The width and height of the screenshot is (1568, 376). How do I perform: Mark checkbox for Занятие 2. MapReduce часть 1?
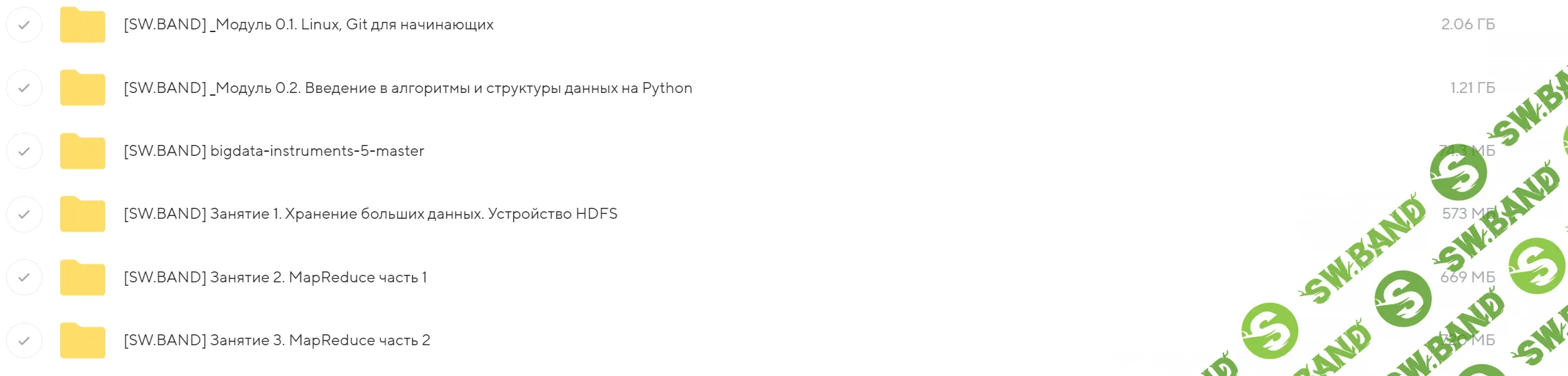(24, 278)
